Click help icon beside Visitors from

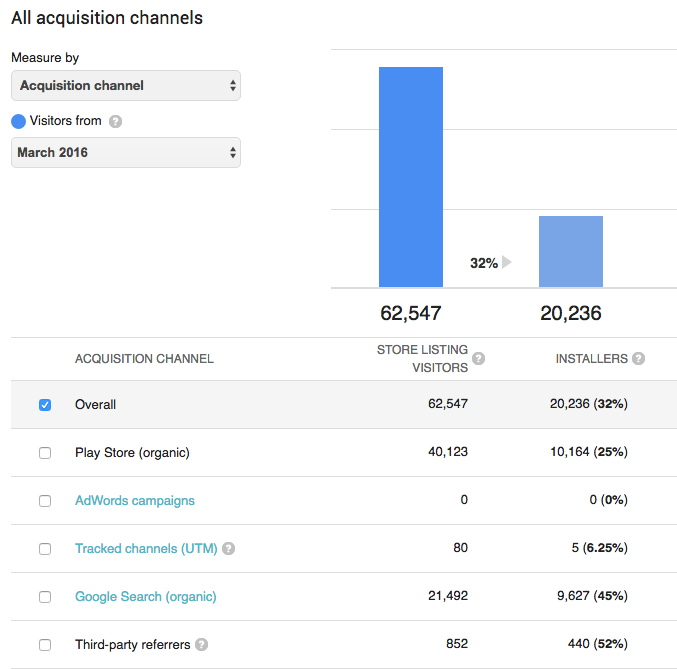pos(116,122)
